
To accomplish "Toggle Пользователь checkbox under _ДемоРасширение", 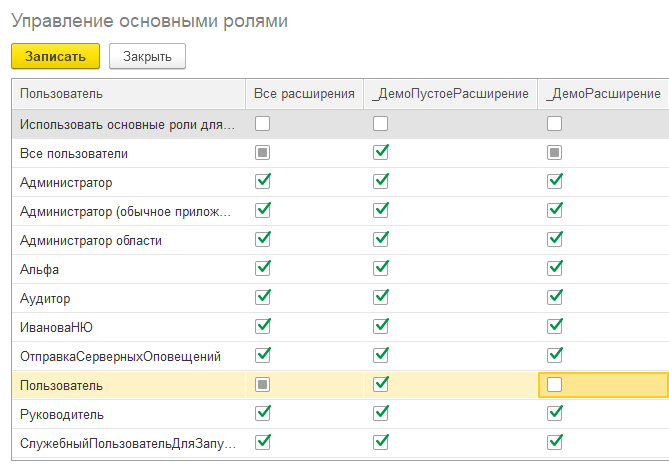I will pos(554,384).
